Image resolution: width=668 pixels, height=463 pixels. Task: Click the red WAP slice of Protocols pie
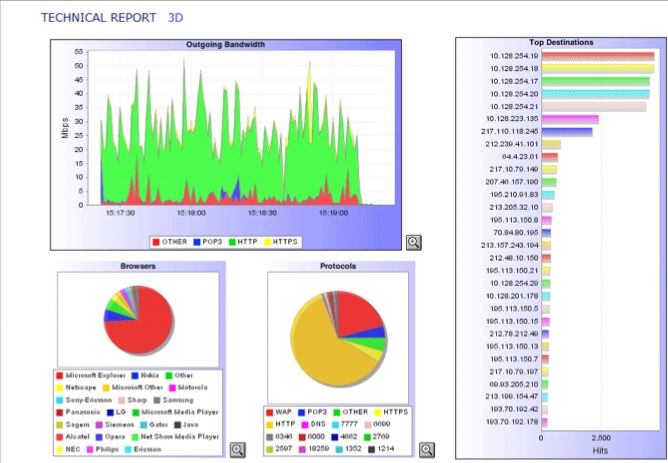click(357, 314)
